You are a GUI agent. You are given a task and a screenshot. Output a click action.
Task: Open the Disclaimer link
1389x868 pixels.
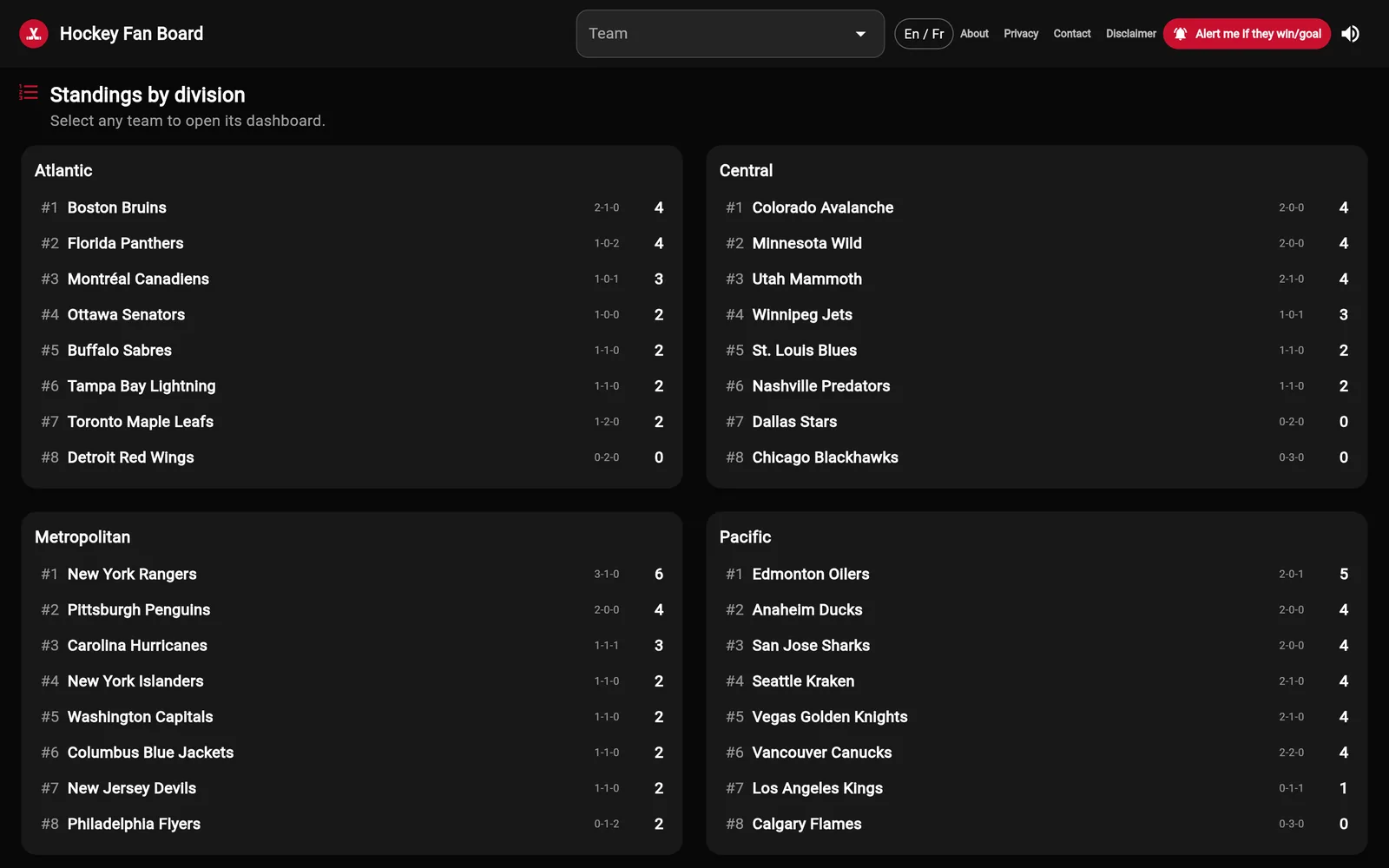[1130, 34]
